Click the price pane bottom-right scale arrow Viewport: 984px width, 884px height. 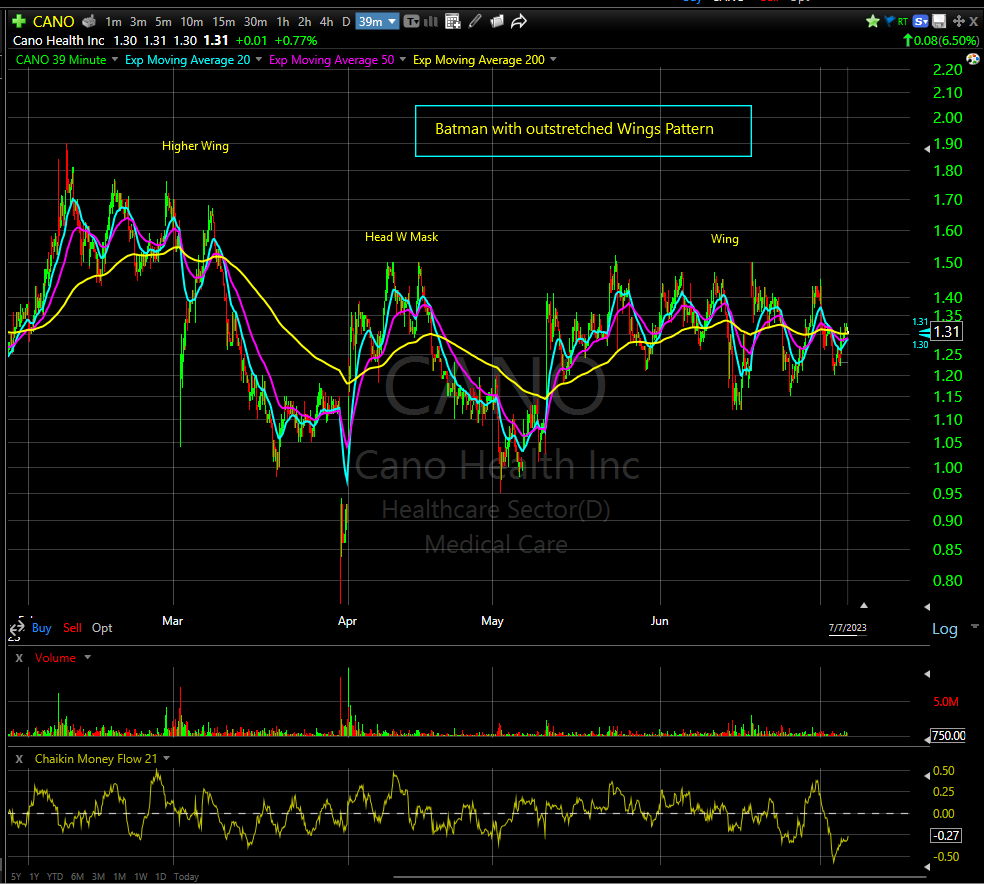[x=928, y=607]
